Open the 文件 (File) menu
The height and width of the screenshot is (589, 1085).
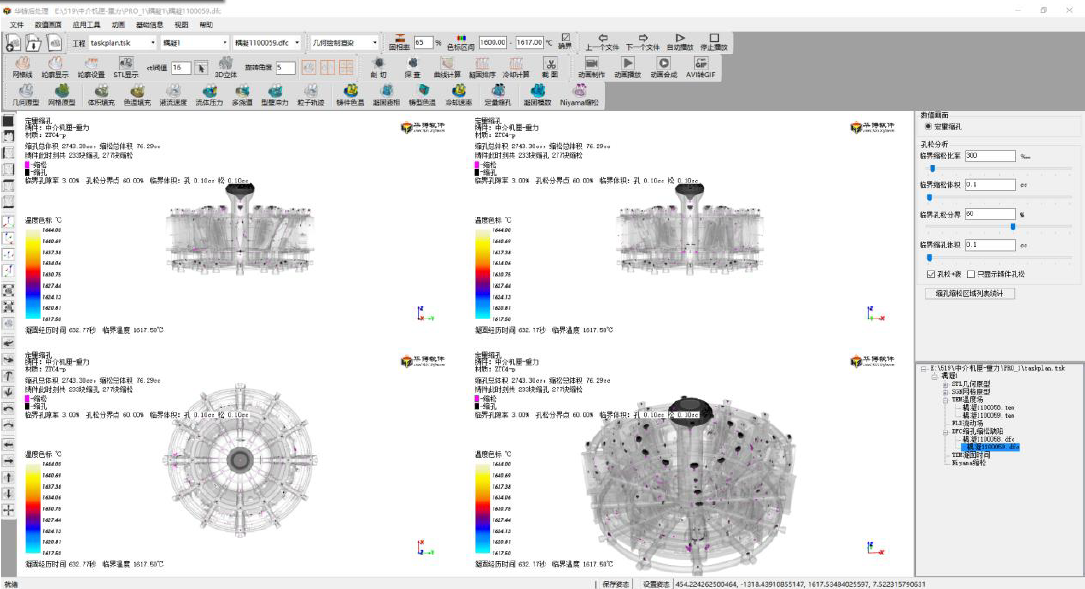click(x=17, y=24)
